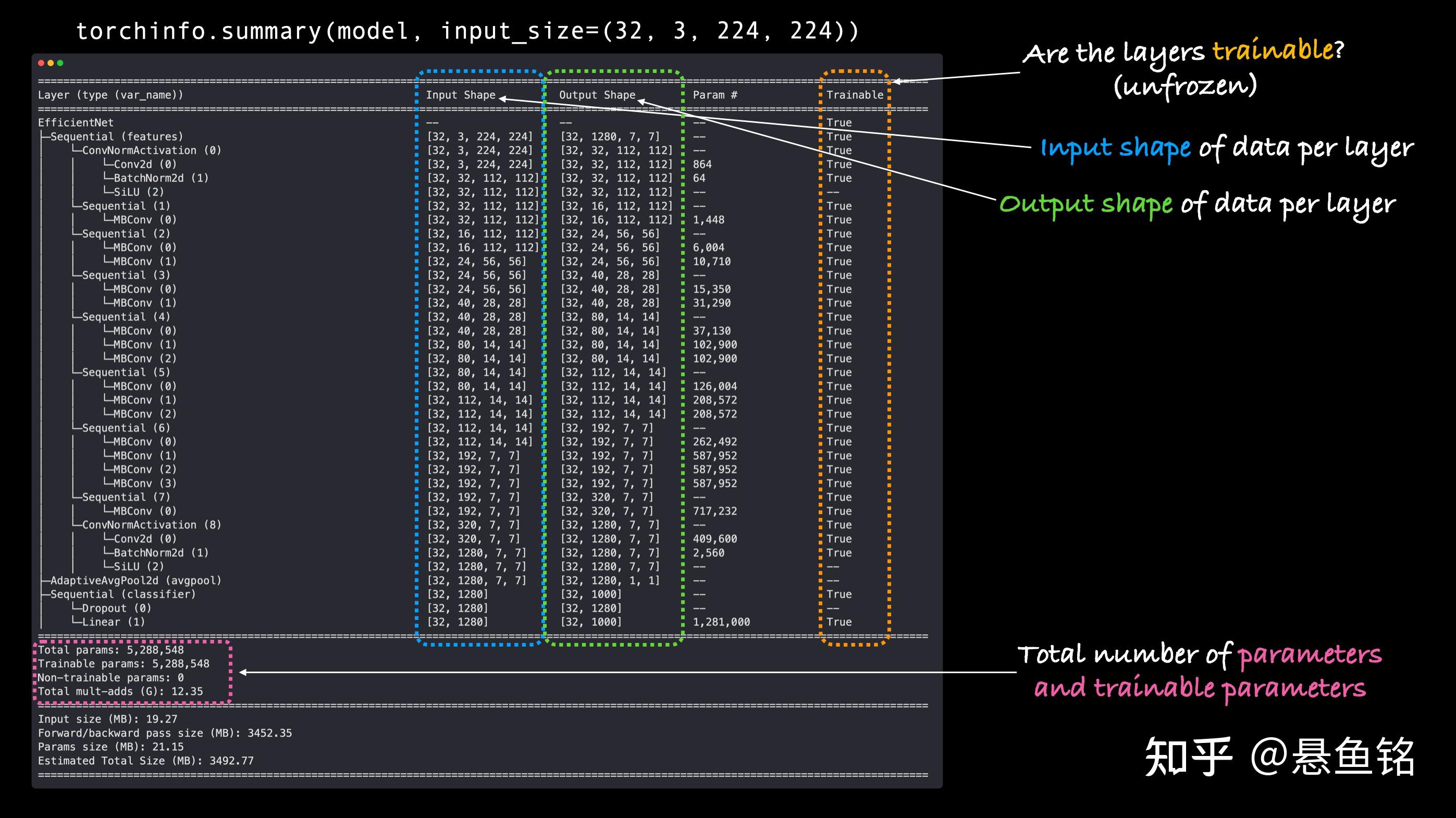Click the green maximize window dot
Image resolution: width=1456 pixels, height=818 pixels.
[60, 63]
